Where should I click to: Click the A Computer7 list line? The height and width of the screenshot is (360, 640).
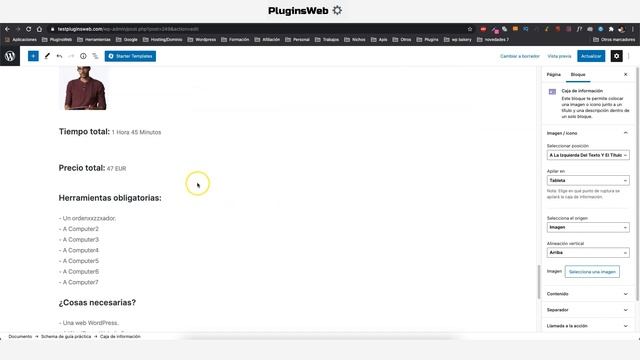tap(79, 282)
